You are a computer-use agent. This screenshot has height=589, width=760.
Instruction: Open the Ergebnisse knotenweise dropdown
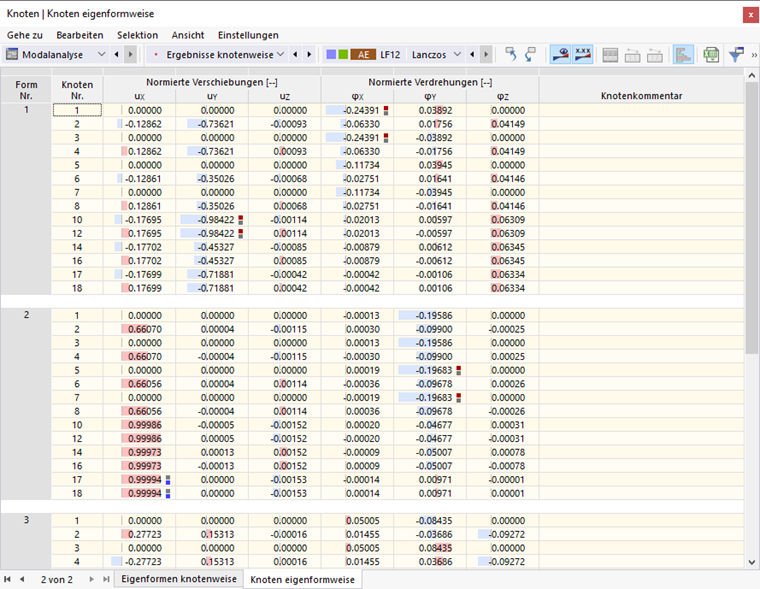coord(280,54)
